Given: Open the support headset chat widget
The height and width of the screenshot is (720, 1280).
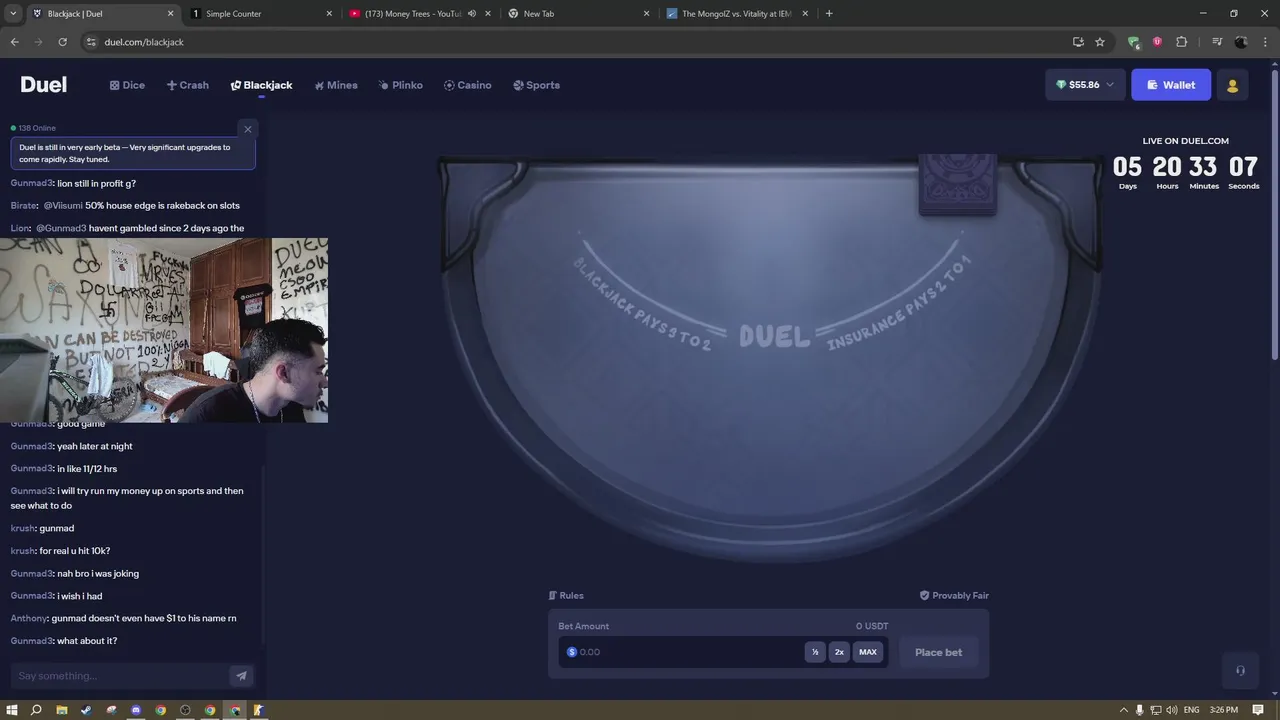Looking at the screenshot, I should click(1240, 671).
